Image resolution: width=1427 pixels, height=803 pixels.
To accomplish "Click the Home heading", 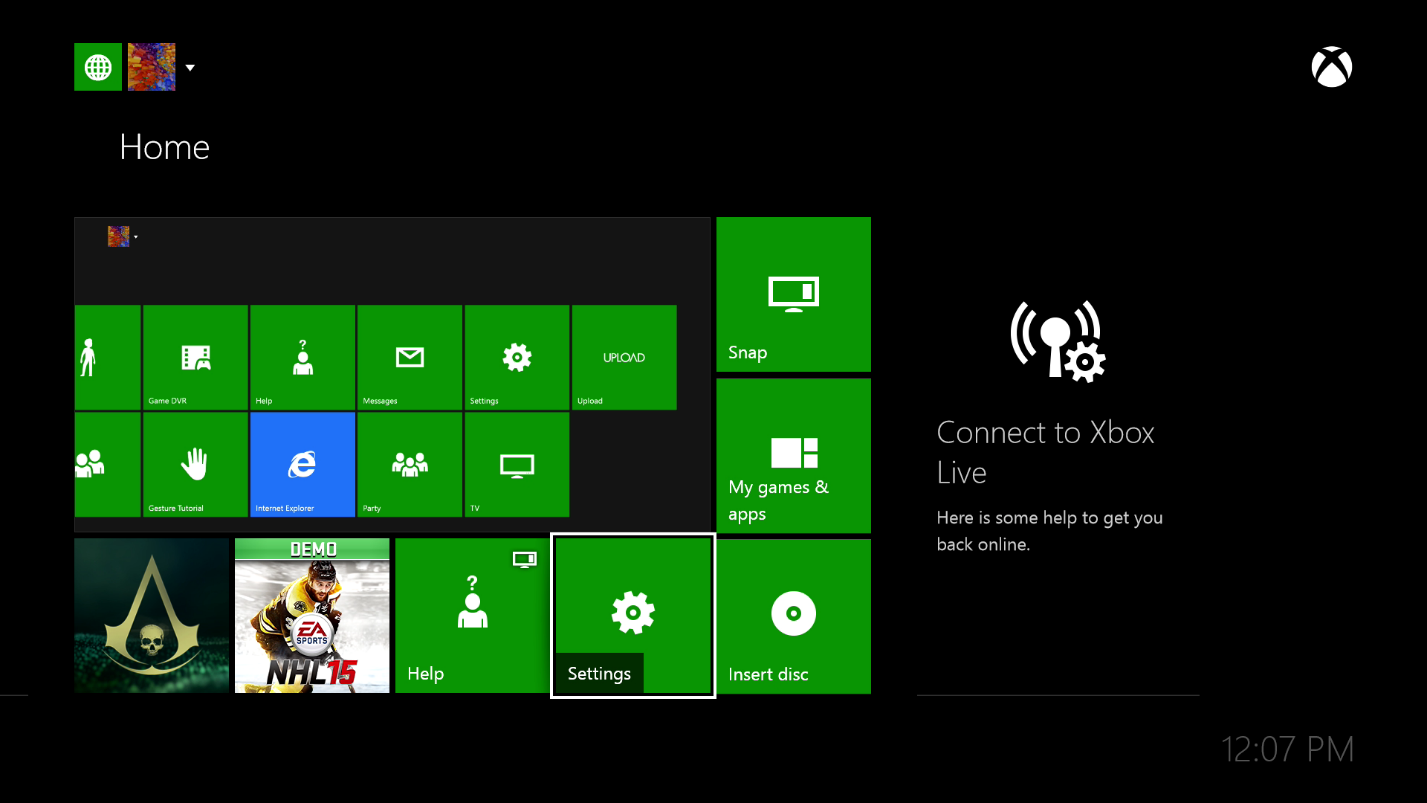I will click(165, 147).
